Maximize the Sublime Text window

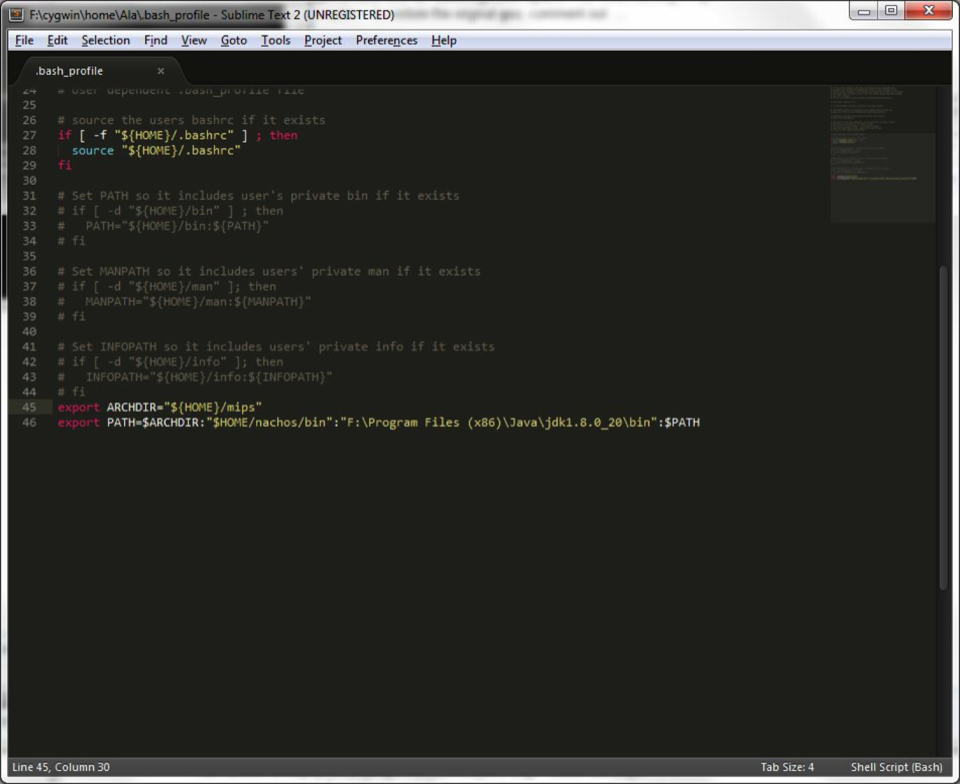tap(890, 11)
